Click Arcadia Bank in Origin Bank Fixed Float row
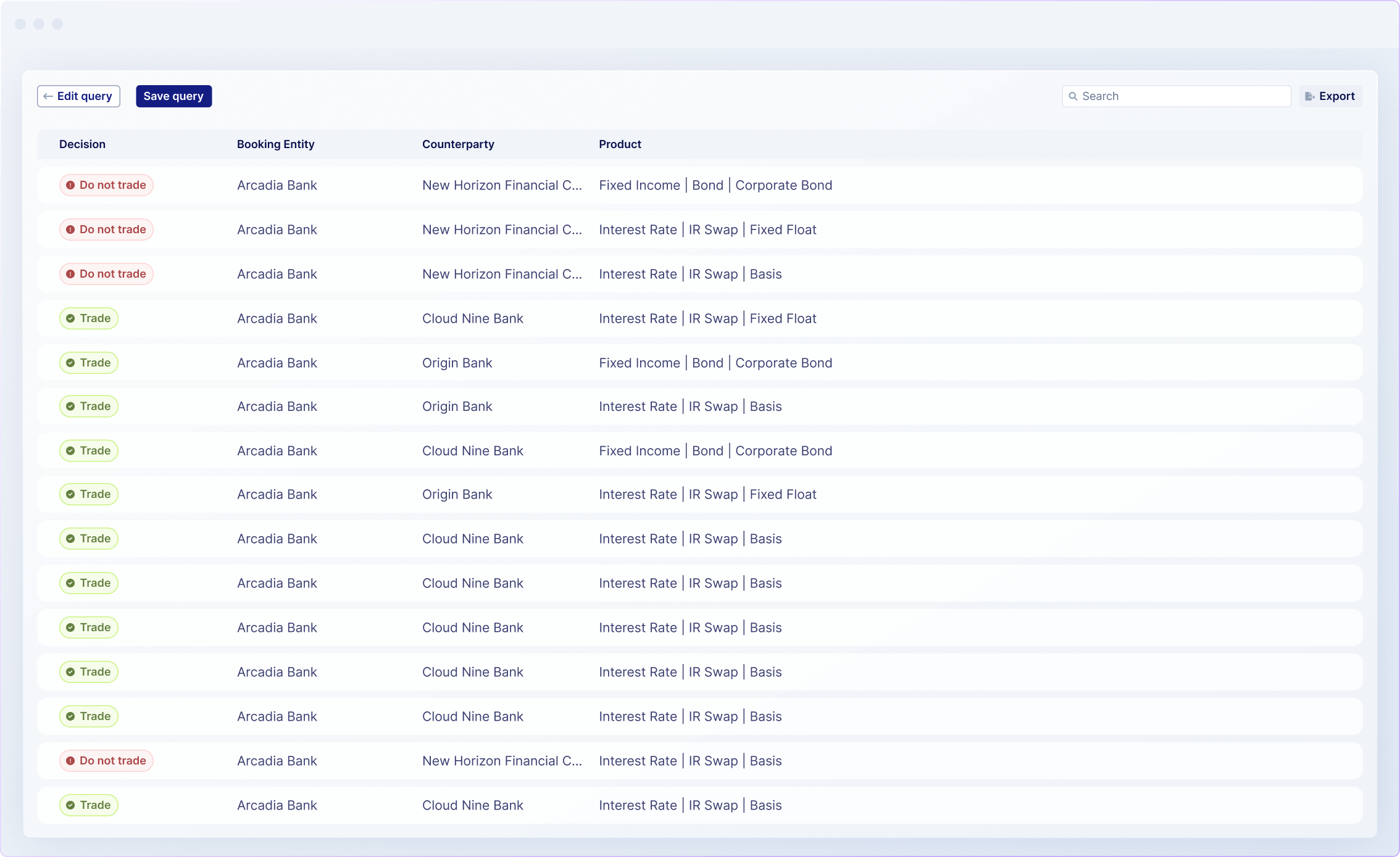1400x857 pixels. coord(277,494)
